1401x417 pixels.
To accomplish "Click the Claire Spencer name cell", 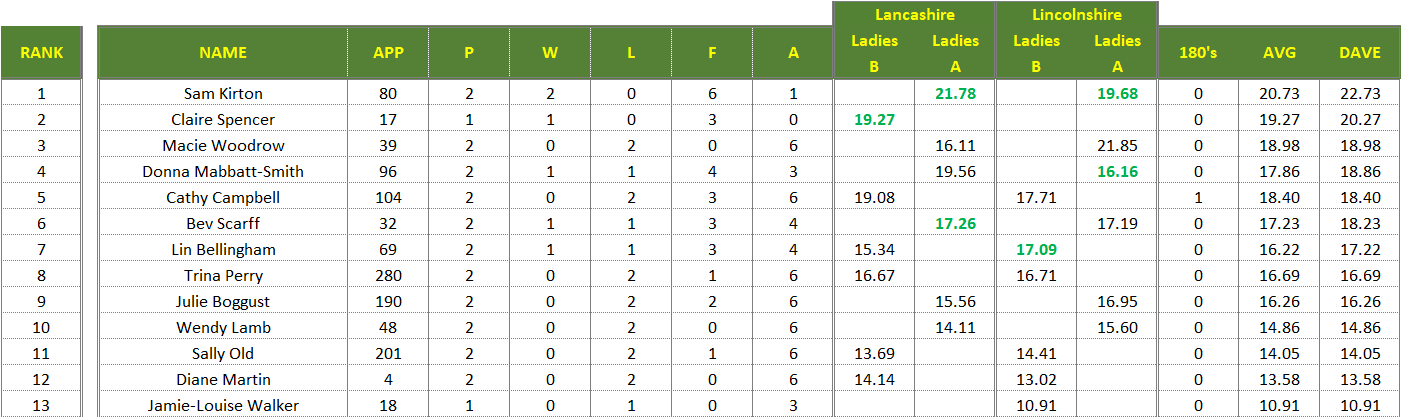I will pos(223,120).
